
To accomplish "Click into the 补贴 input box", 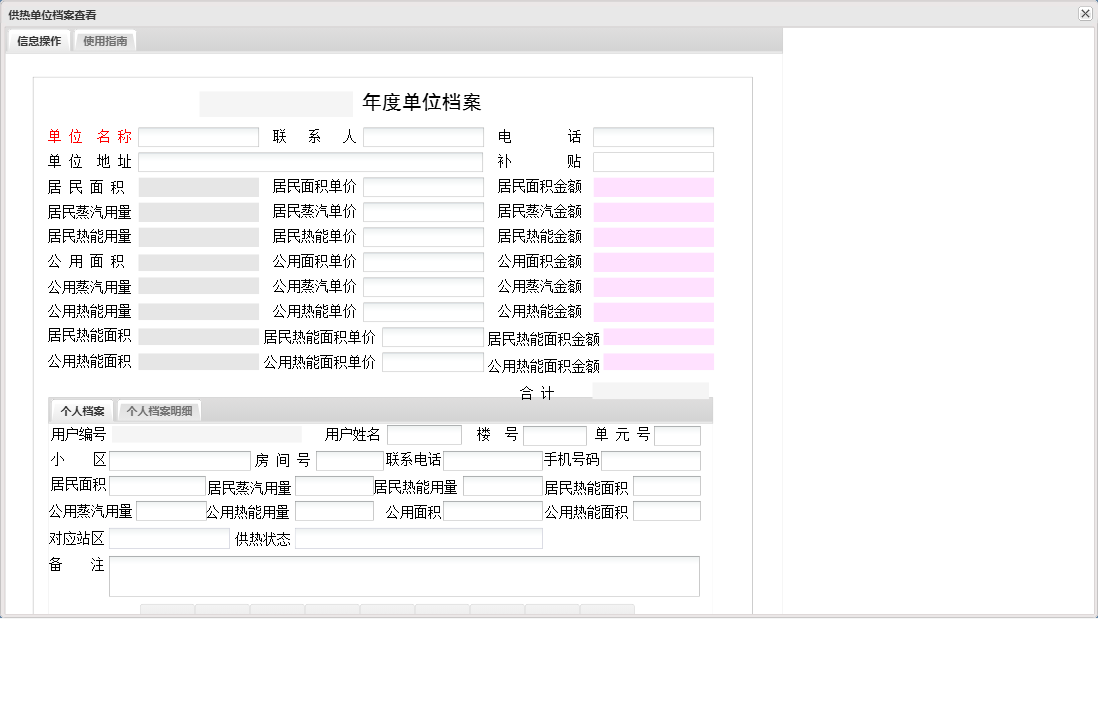I will (x=652, y=161).
